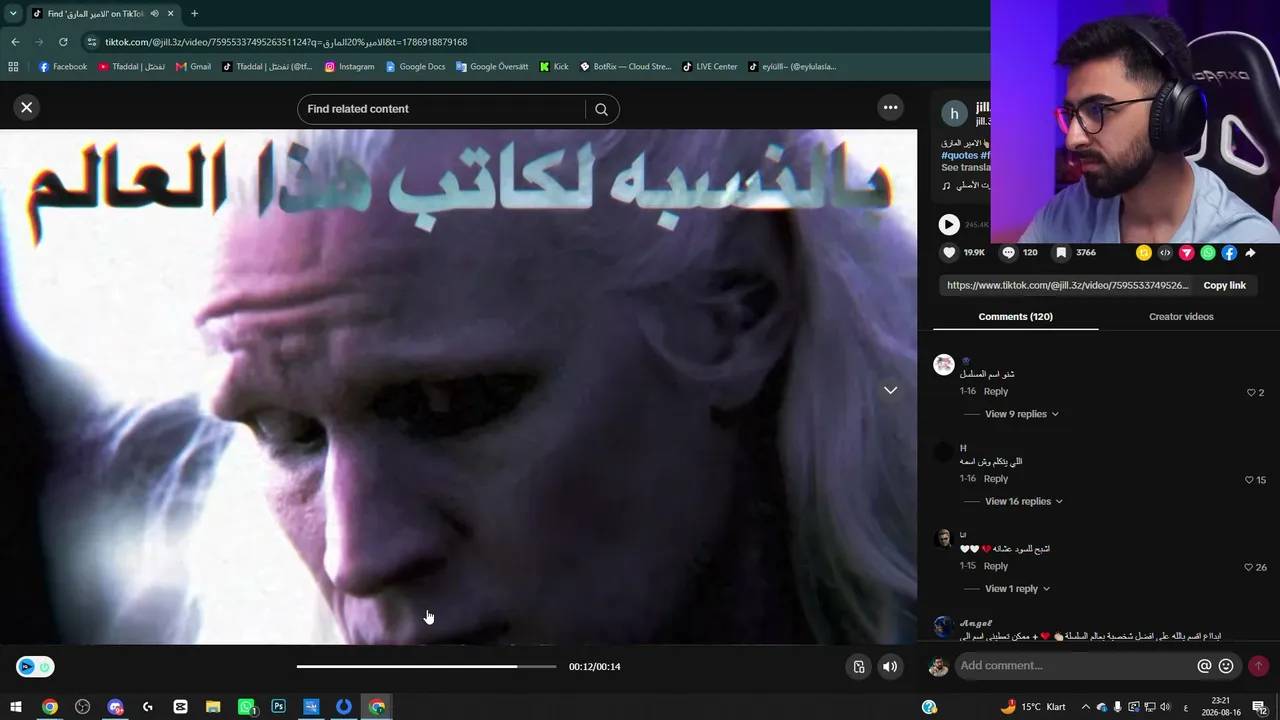This screenshot has height=720, width=1280.
Task: Select the TikTok browser tab
Action: tap(103, 13)
